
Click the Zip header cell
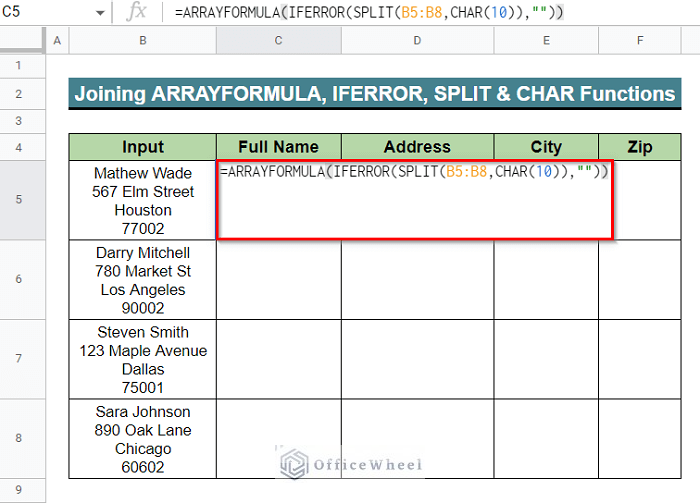coord(640,147)
